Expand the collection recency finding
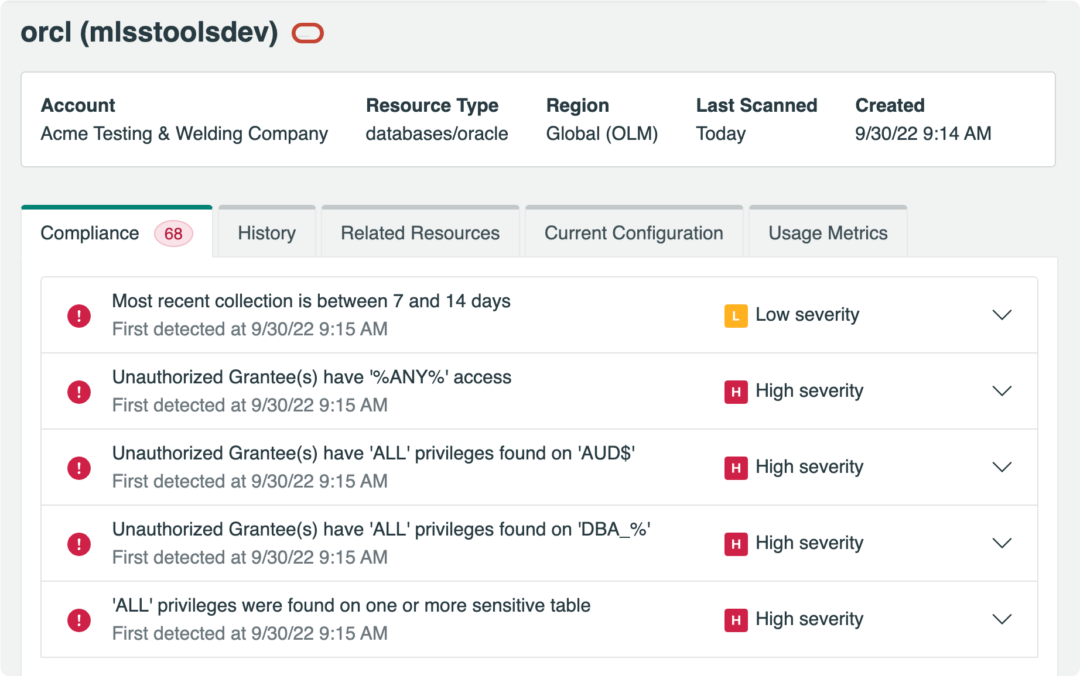This screenshot has width=1080, height=676. 1002,314
